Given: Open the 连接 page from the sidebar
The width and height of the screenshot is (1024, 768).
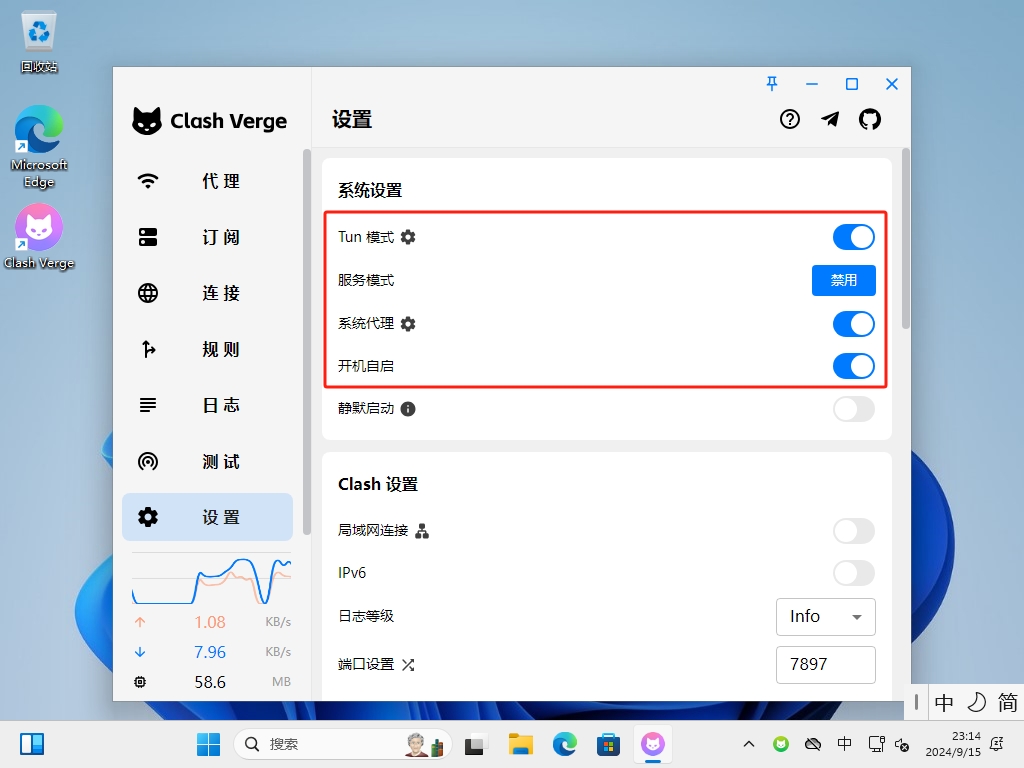Looking at the screenshot, I should pos(207,293).
